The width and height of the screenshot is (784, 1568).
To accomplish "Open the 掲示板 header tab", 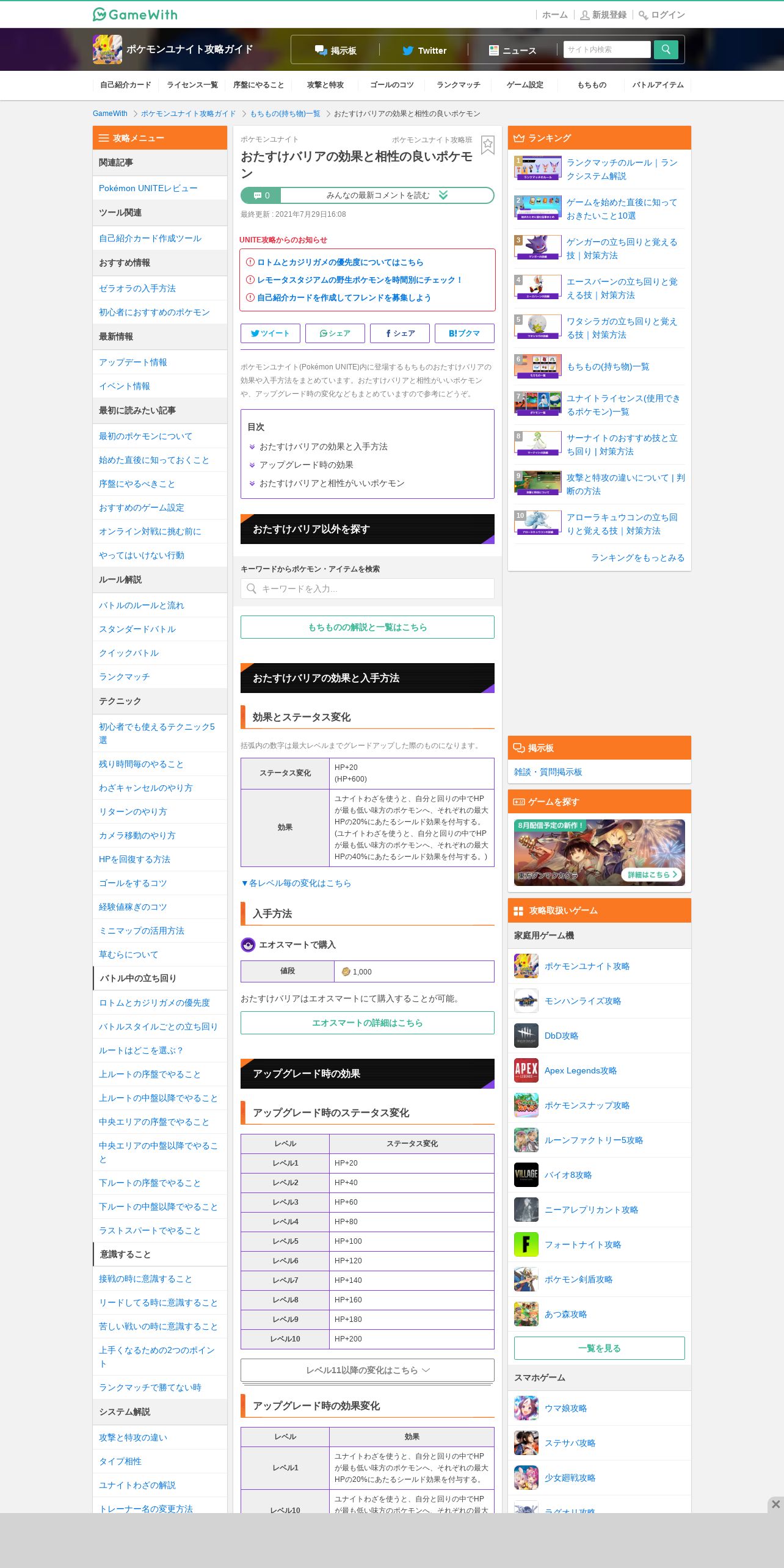I will pos(336,51).
